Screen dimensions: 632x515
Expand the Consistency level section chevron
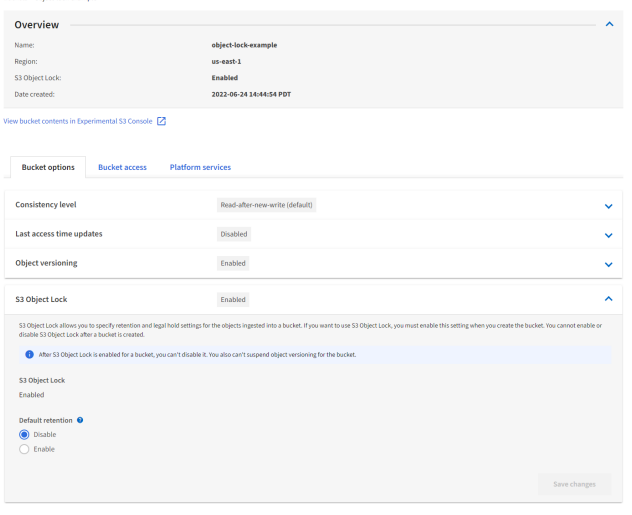click(607, 205)
